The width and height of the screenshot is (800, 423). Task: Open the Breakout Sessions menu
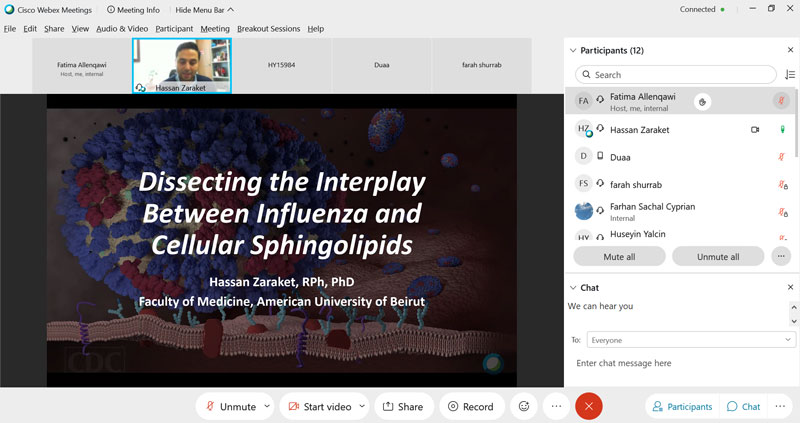pos(269,29)
